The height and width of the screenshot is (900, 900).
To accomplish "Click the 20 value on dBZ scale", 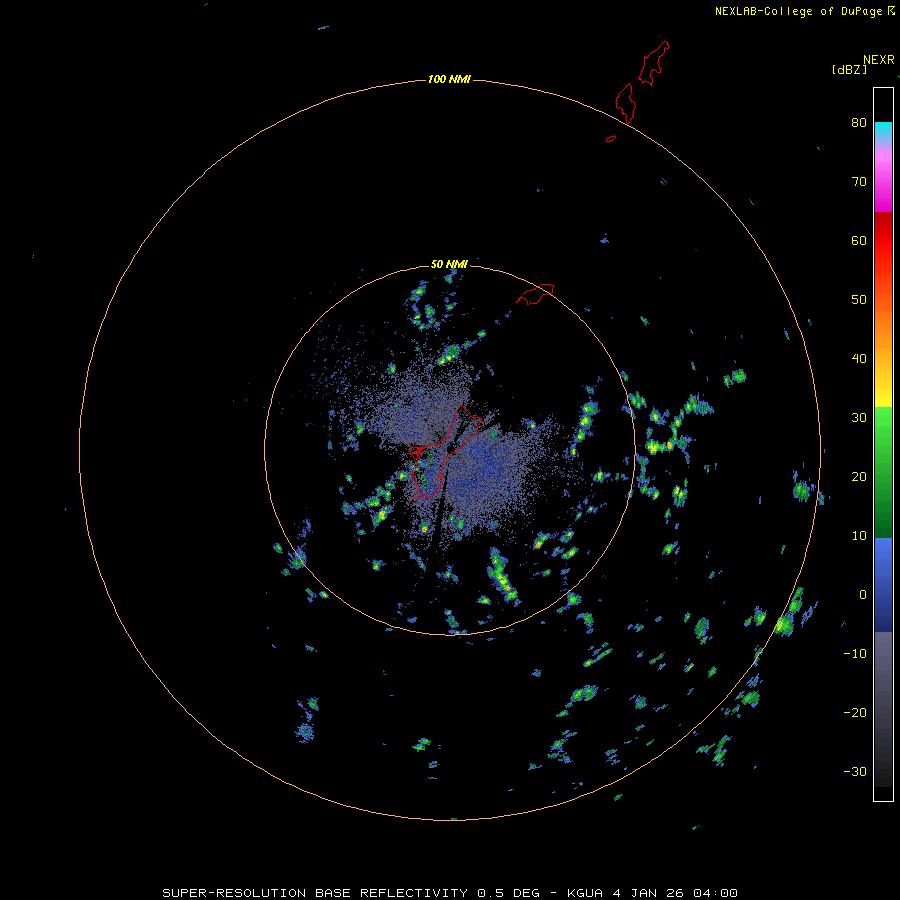I will (859, 476).
